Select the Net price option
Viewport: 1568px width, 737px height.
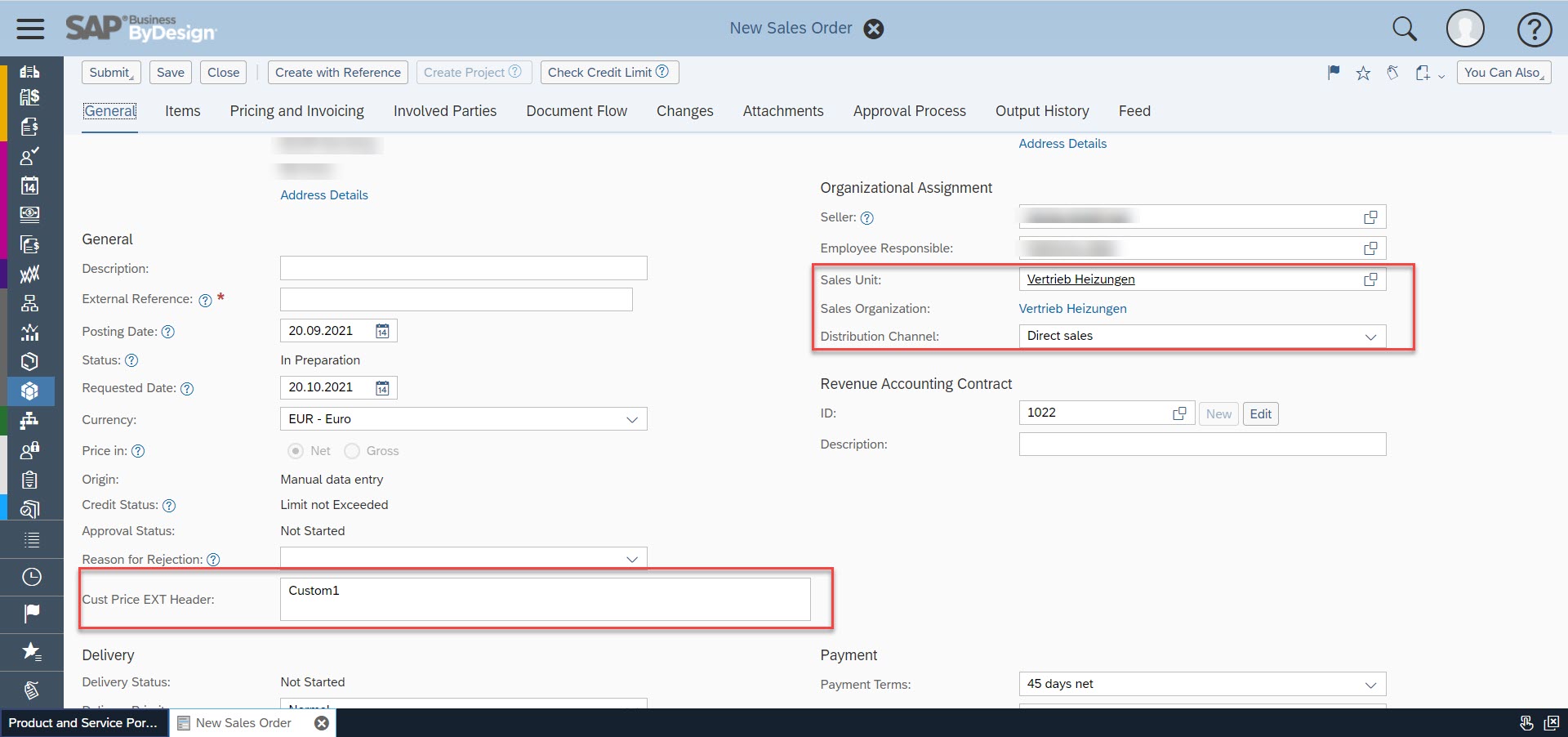(296, 451)
